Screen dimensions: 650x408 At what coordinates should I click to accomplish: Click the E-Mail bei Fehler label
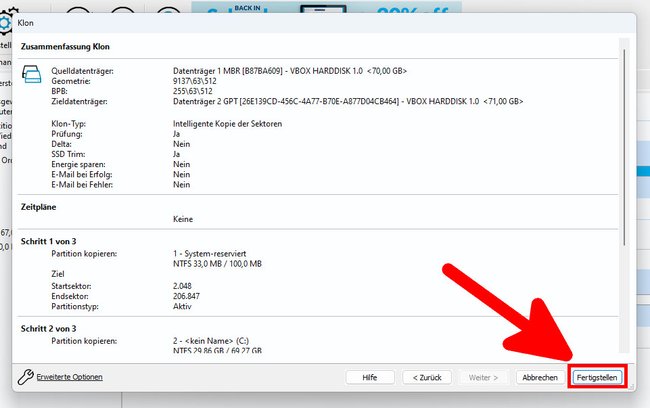point(82,185)
